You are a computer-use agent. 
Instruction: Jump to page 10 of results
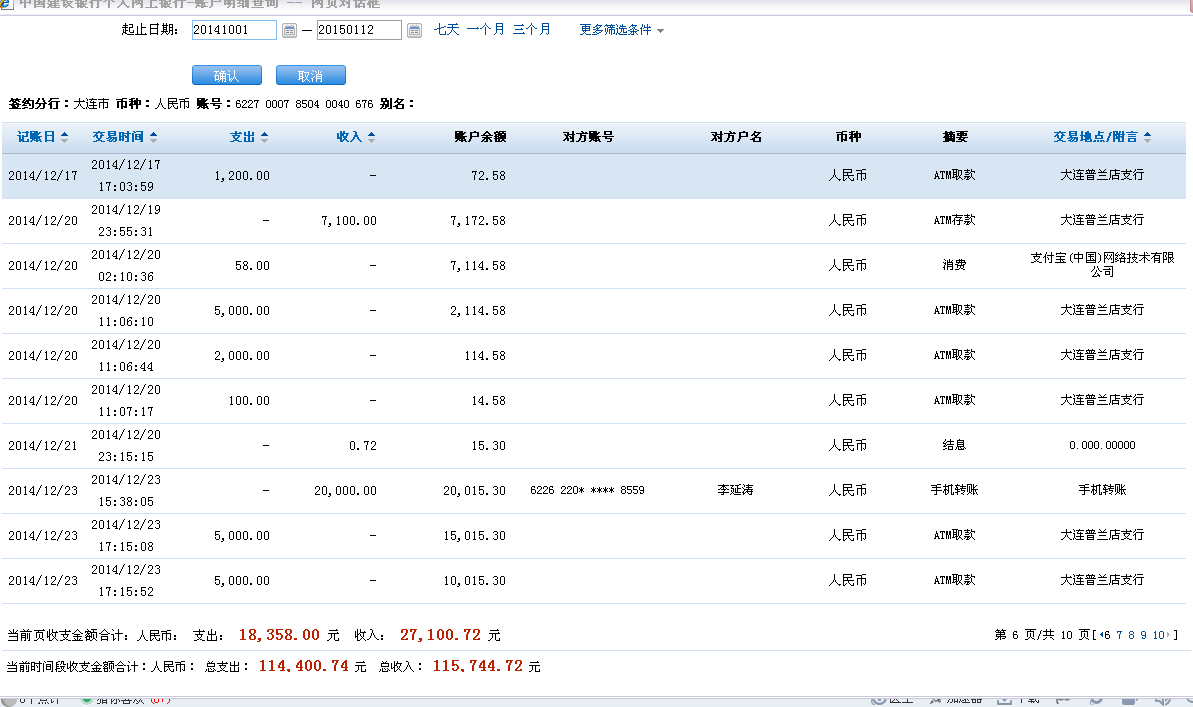[1157, 635]
